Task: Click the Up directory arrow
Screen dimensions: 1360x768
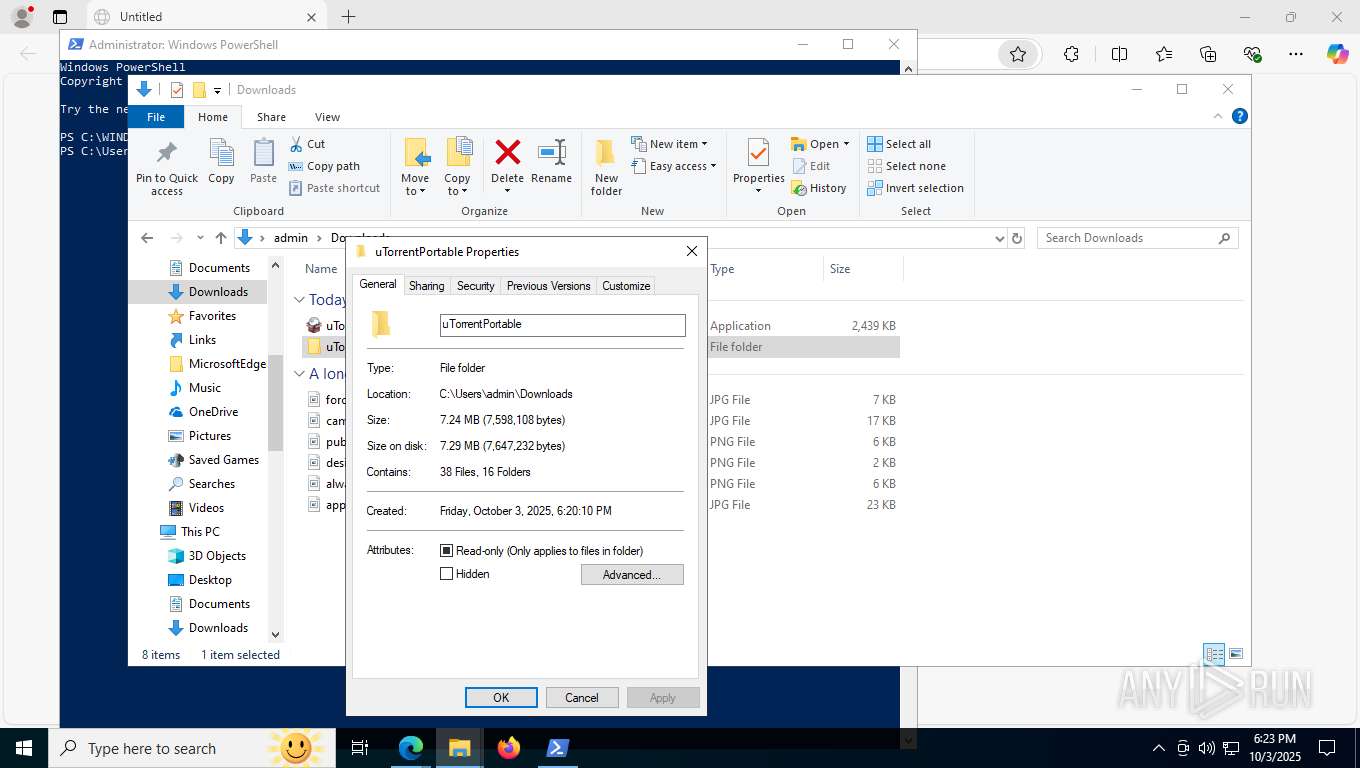Action: click(x=221, y=238)
